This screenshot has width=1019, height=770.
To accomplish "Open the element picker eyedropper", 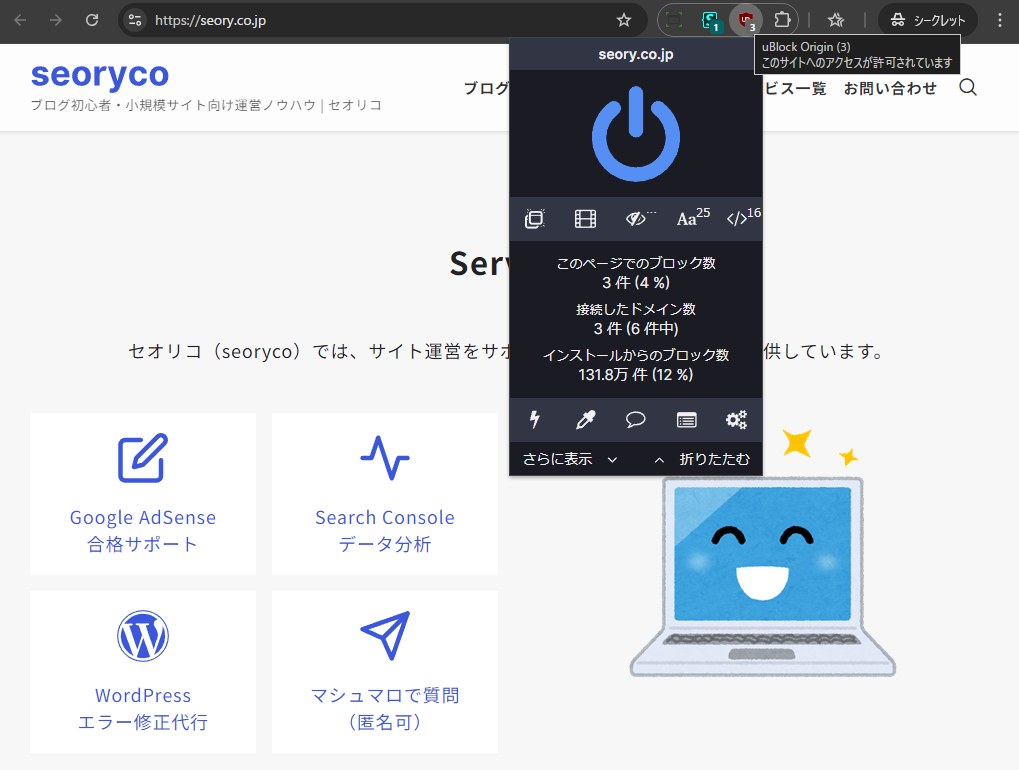I will pyautogui.click(x=585, y=420).
